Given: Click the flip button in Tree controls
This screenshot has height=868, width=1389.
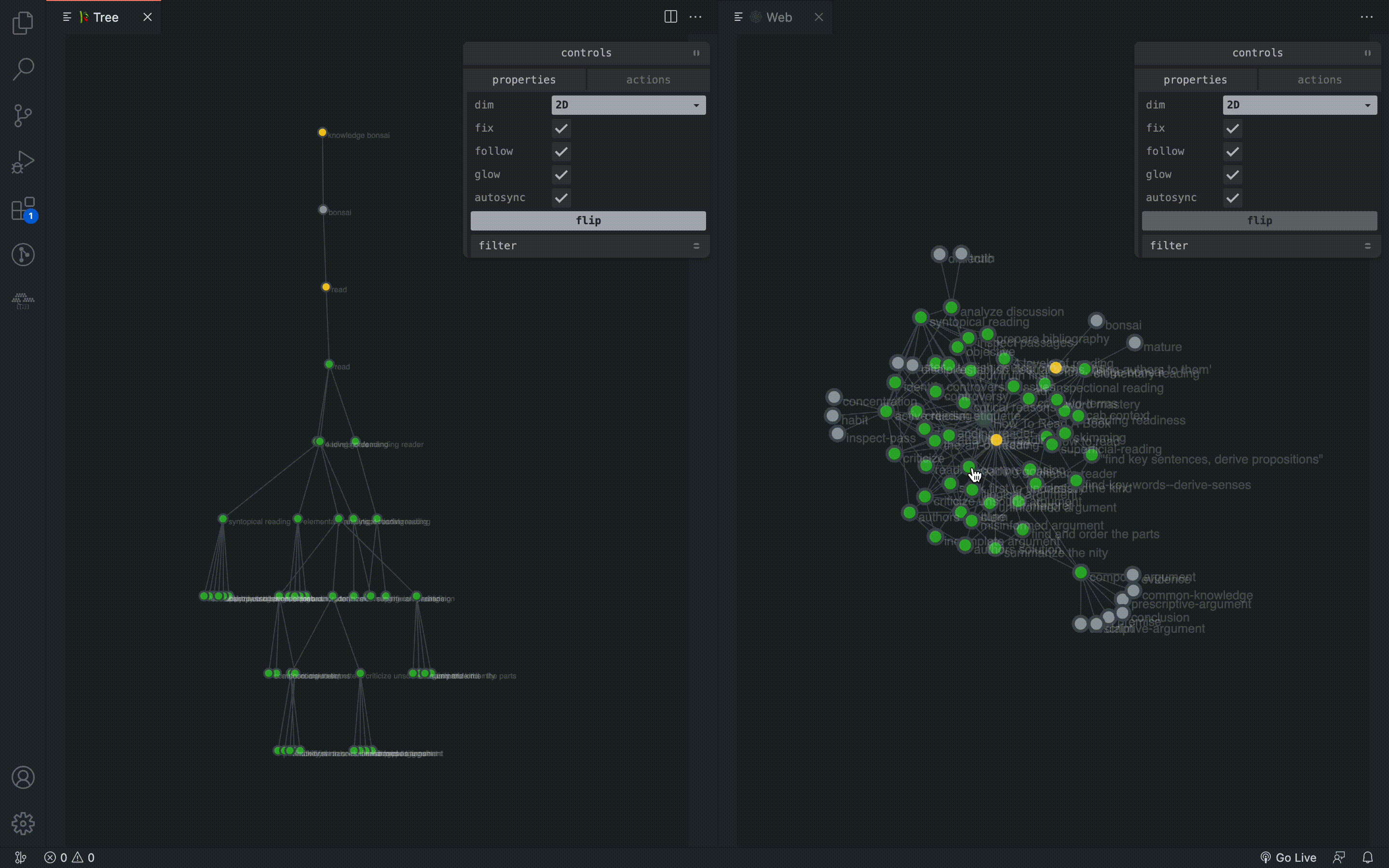Looking at the screenshot, I should coord(588,220).
